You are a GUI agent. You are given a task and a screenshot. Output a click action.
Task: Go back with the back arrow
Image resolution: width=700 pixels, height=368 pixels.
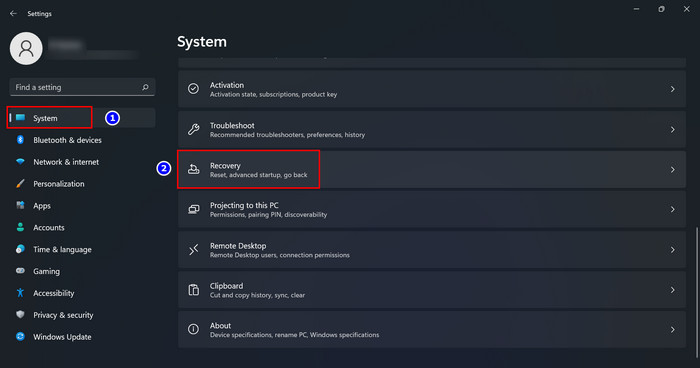13,13
